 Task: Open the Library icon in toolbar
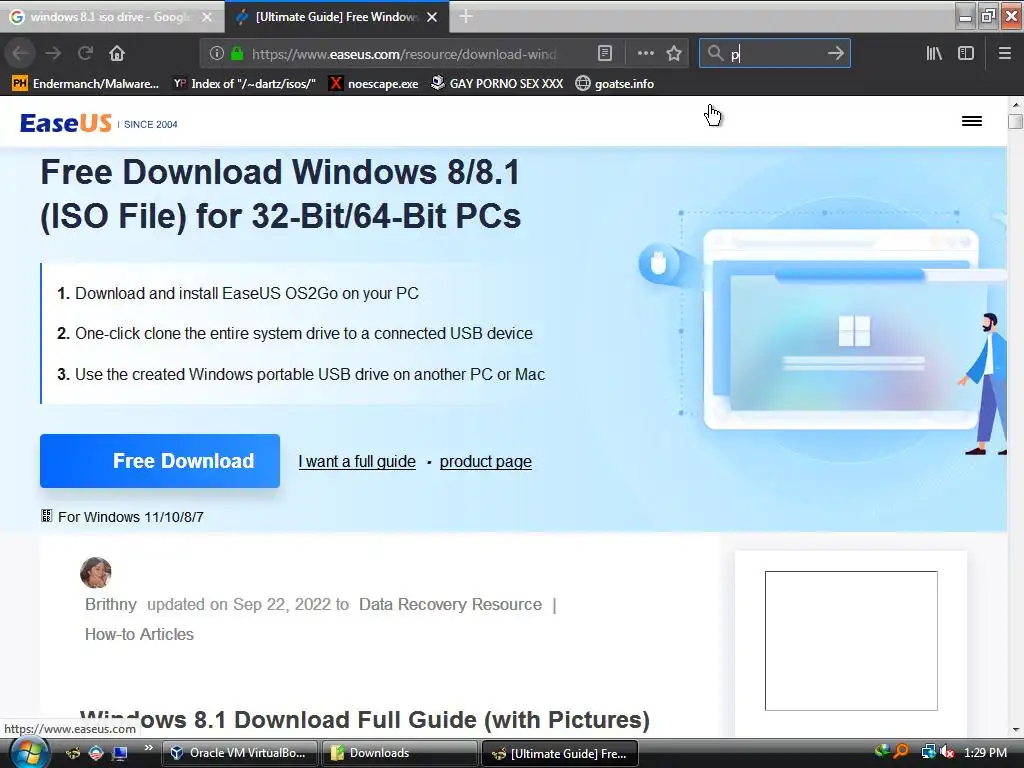pyautogui.click(x=934, y=54)
